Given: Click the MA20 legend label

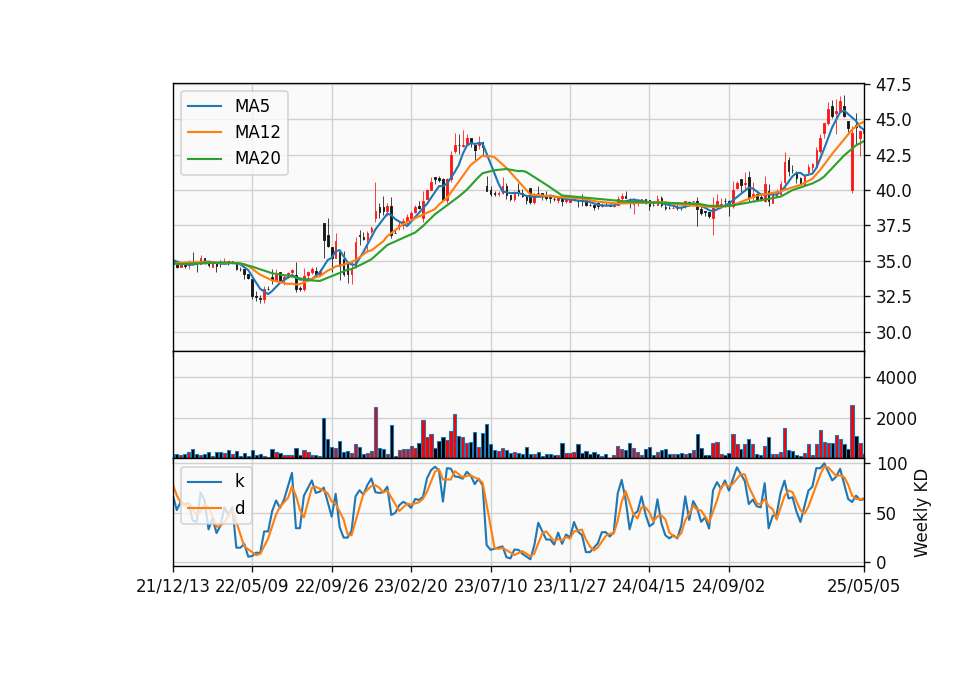Looking at the screenshot, I should point(257,158).
